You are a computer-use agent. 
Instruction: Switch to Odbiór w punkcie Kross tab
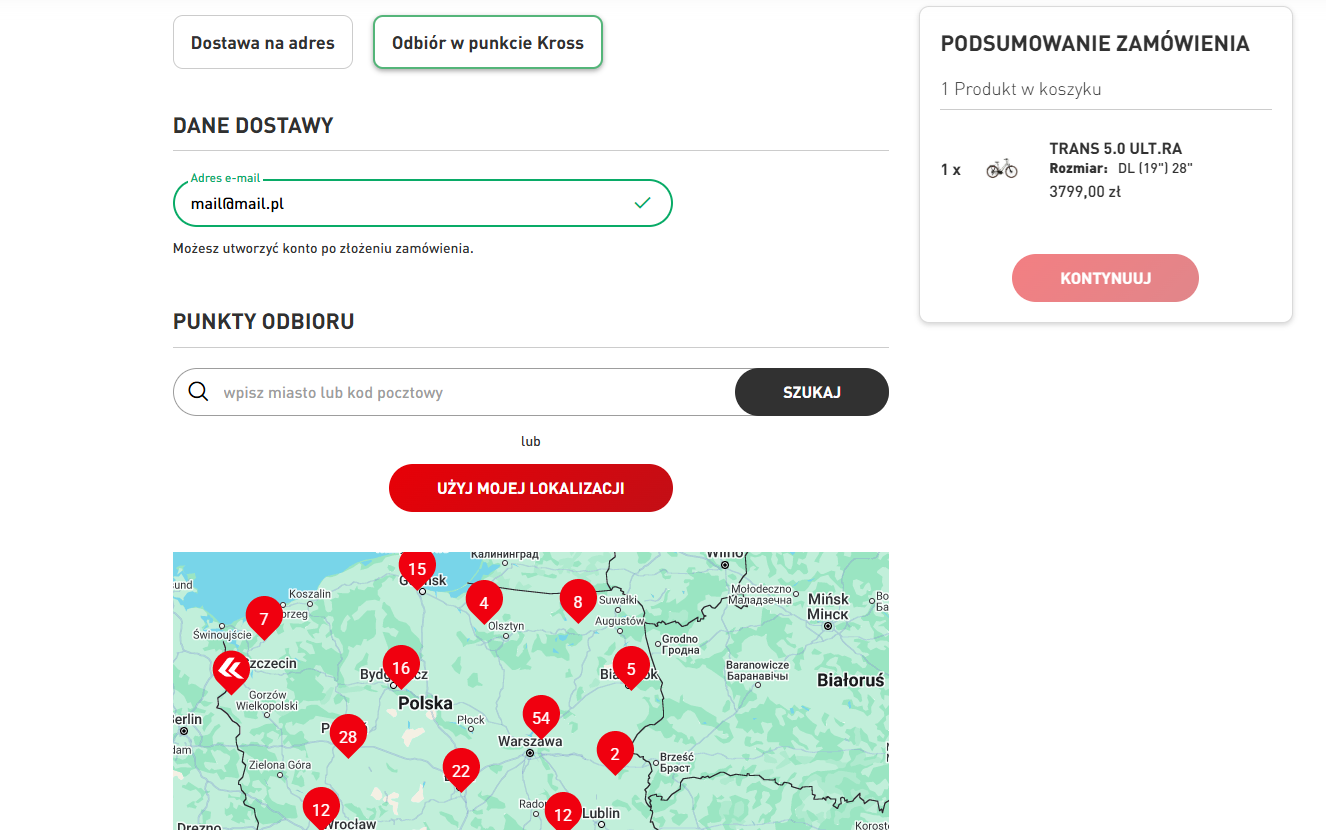(488, 43)
